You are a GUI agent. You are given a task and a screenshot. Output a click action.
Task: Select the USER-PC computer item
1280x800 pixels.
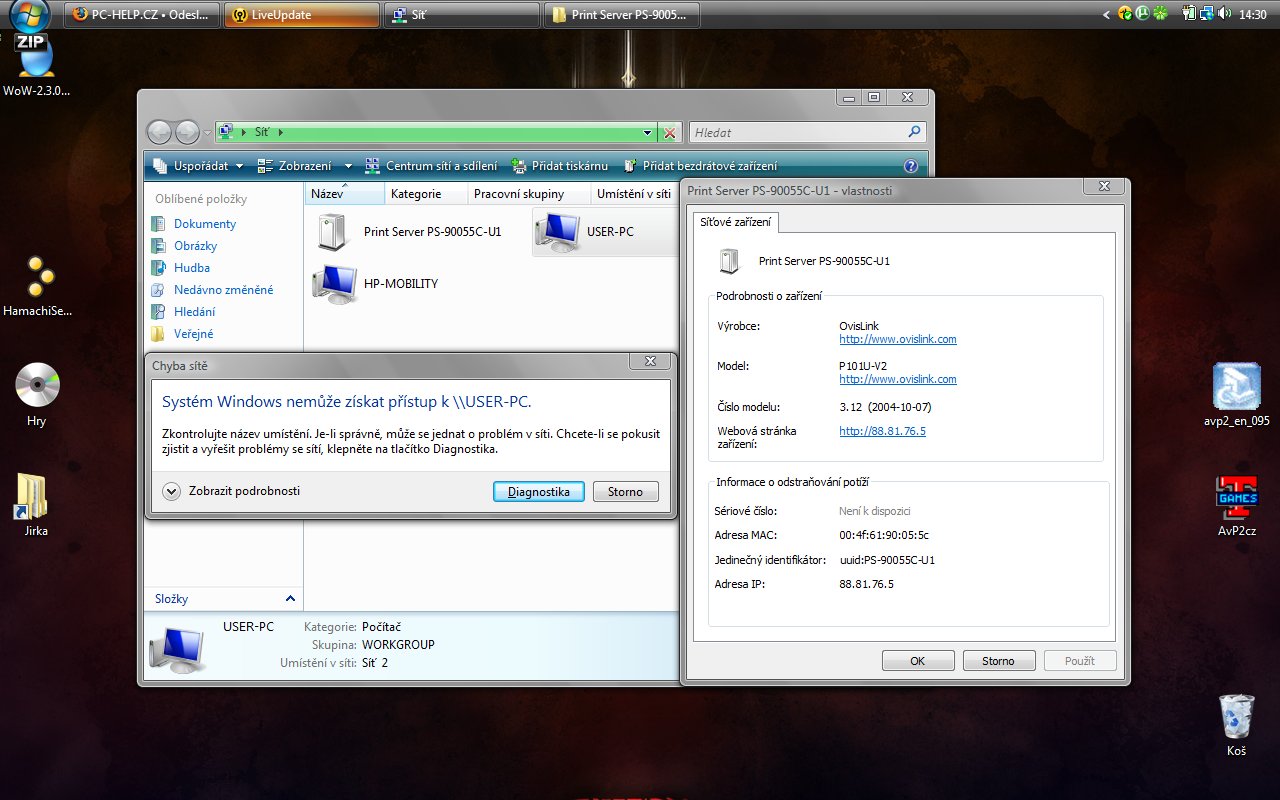(605, 232)
